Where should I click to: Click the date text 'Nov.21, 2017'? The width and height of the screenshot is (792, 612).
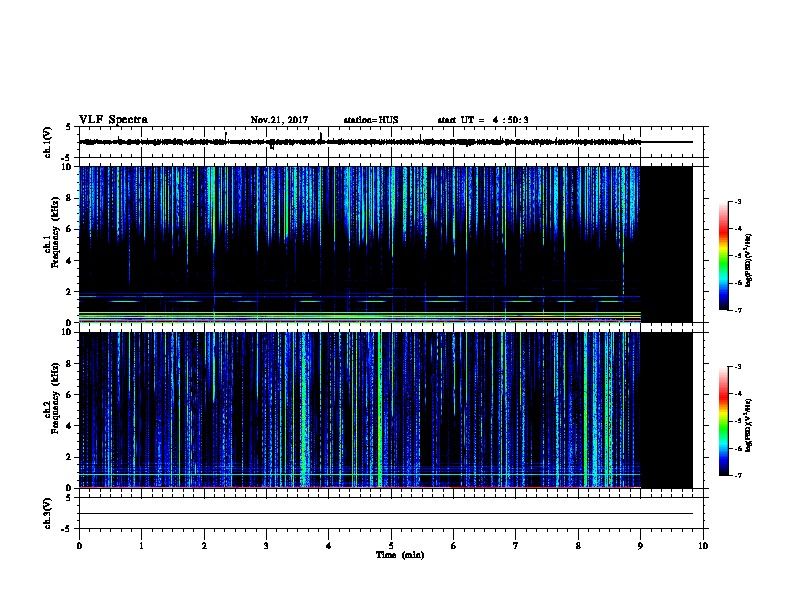coord(279,120)
